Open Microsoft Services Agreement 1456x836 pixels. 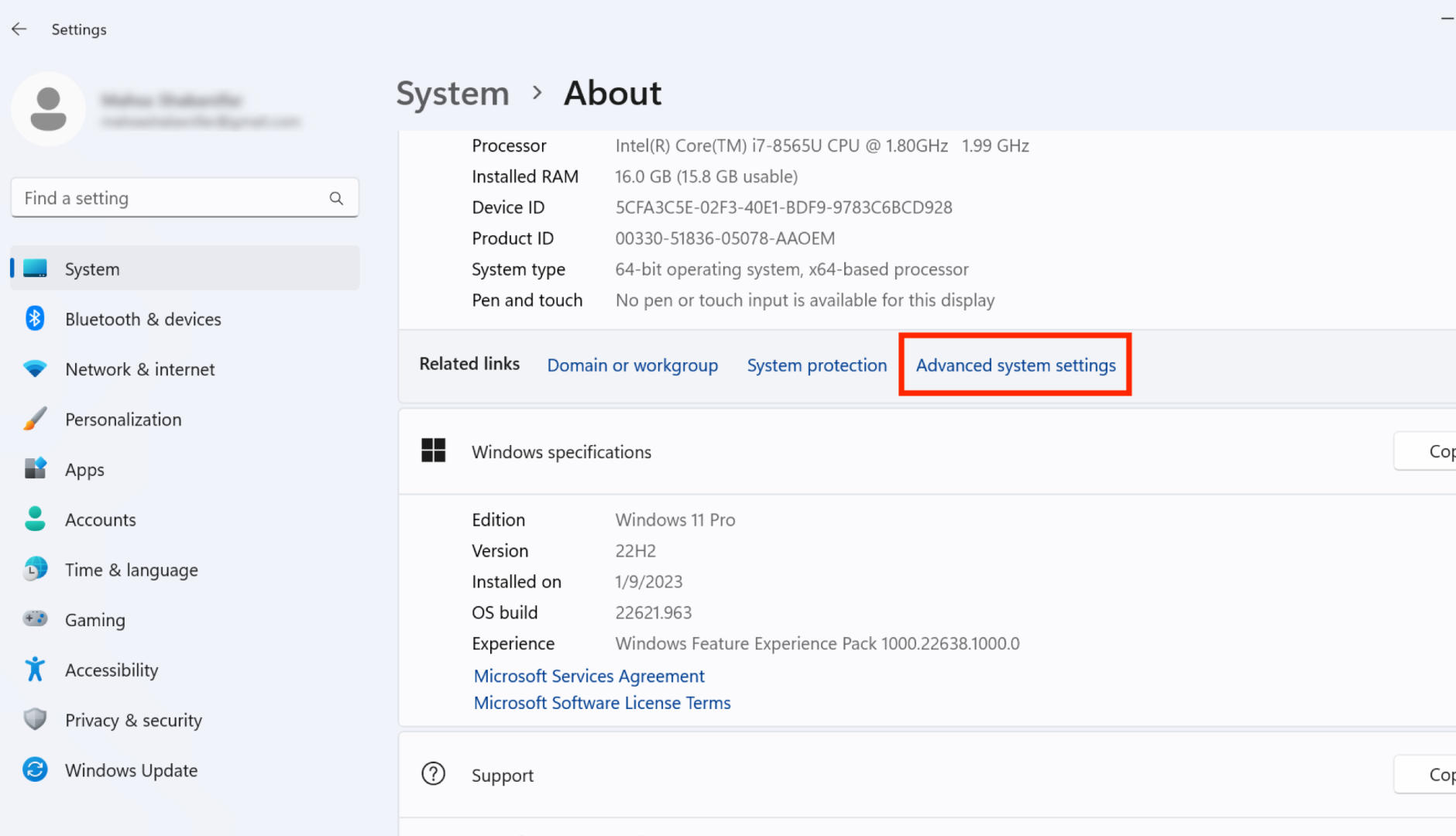tap(589, 676)
